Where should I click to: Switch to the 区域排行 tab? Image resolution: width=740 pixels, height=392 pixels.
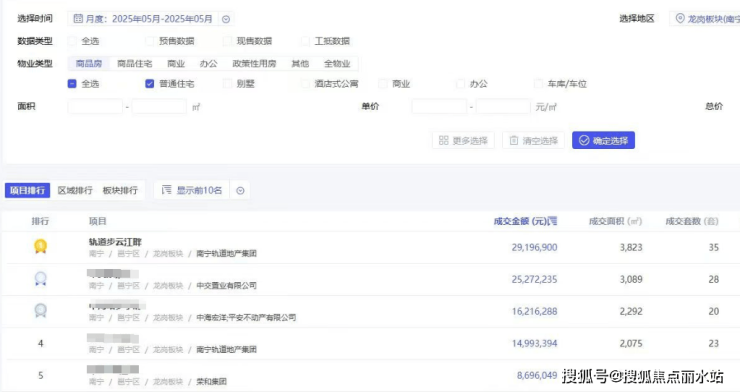pos(75,191)
